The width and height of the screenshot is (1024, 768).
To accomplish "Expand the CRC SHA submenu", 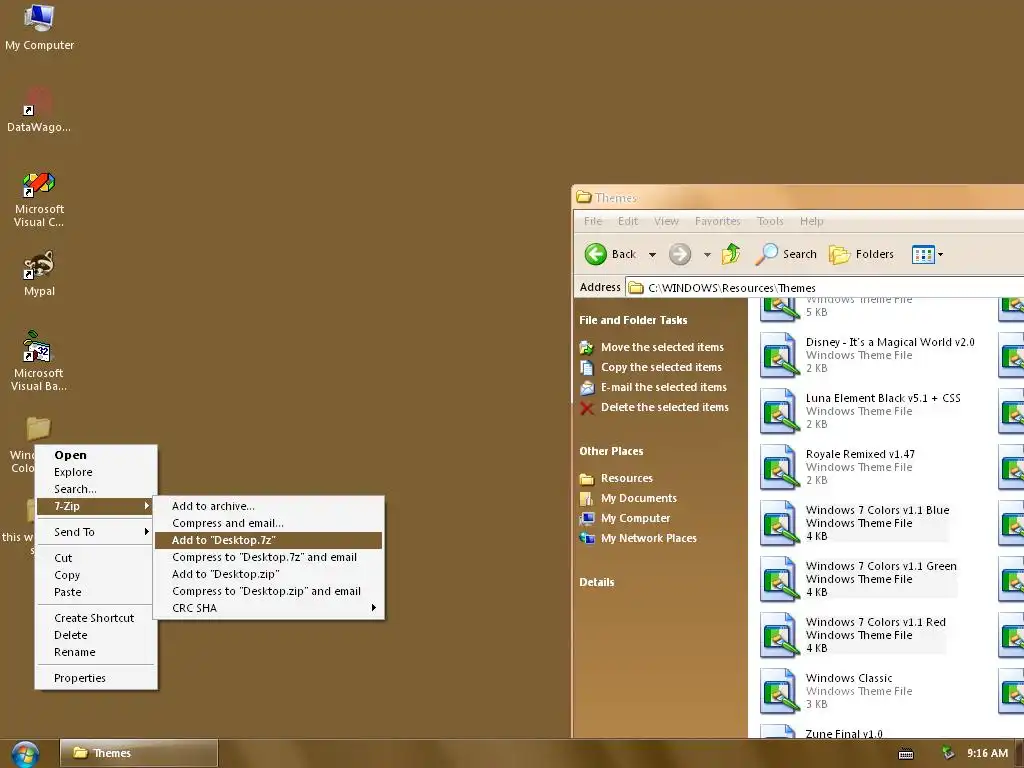I will [268, 608].
